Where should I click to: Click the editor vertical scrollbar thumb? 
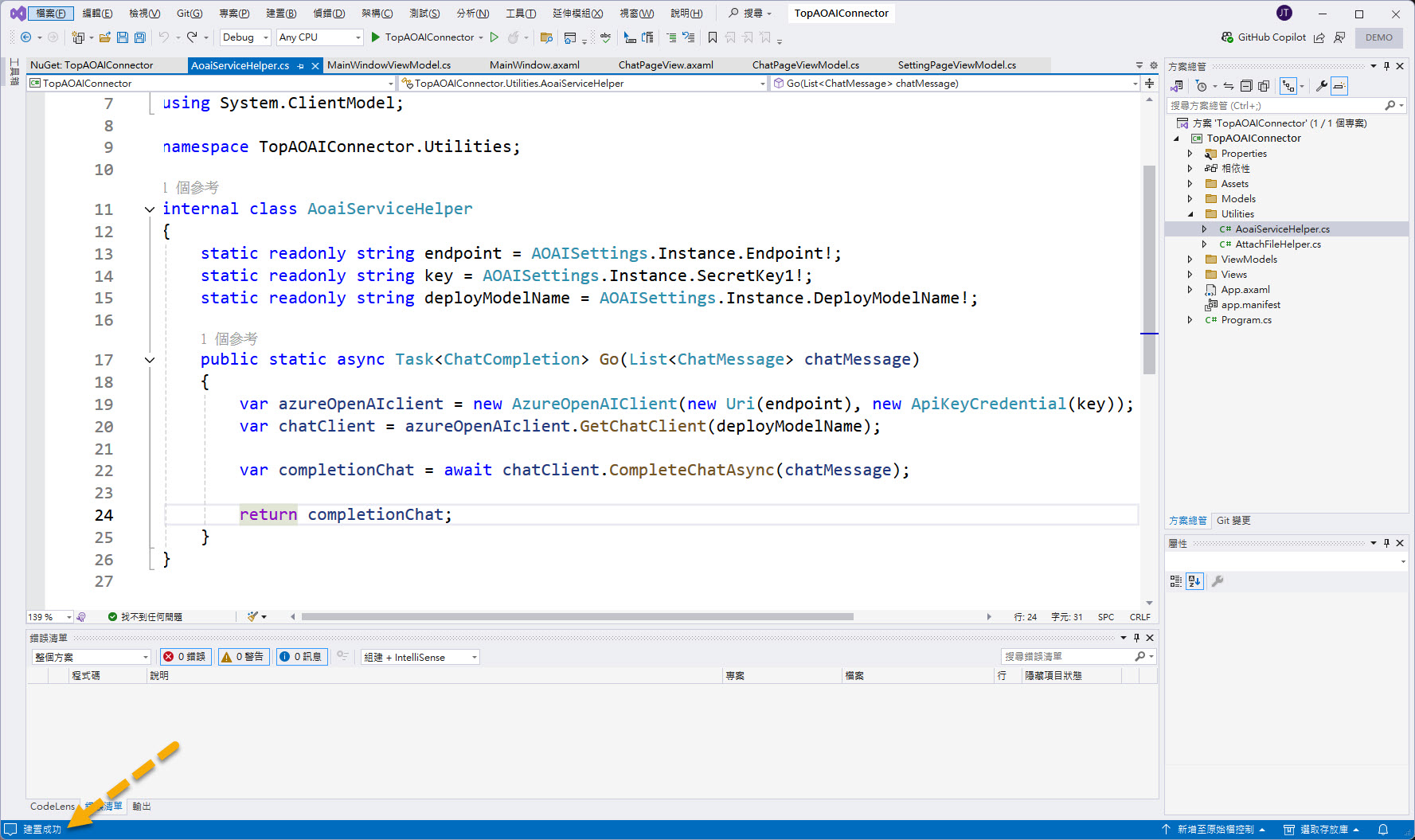click(x=1149, y=269)
